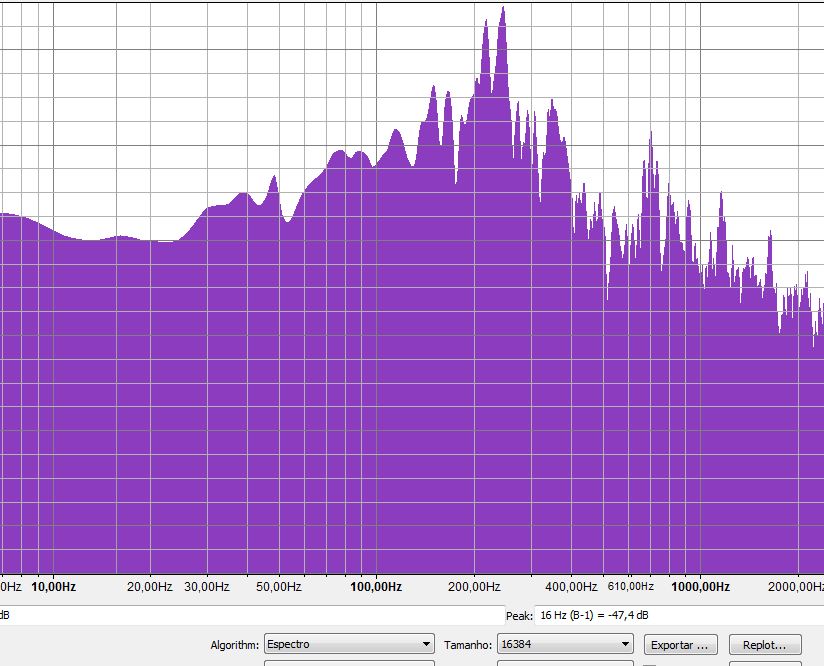The image size is (824, 666).
Task: Click the 10,00Hz frequency axis label
Action: 54,587
